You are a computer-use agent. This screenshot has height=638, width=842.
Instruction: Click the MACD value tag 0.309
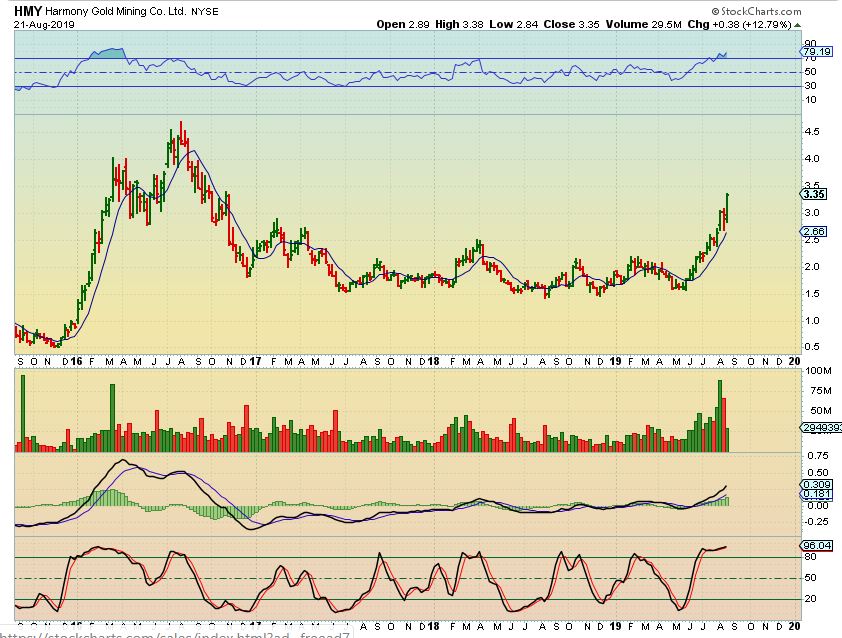coord(817,484)
